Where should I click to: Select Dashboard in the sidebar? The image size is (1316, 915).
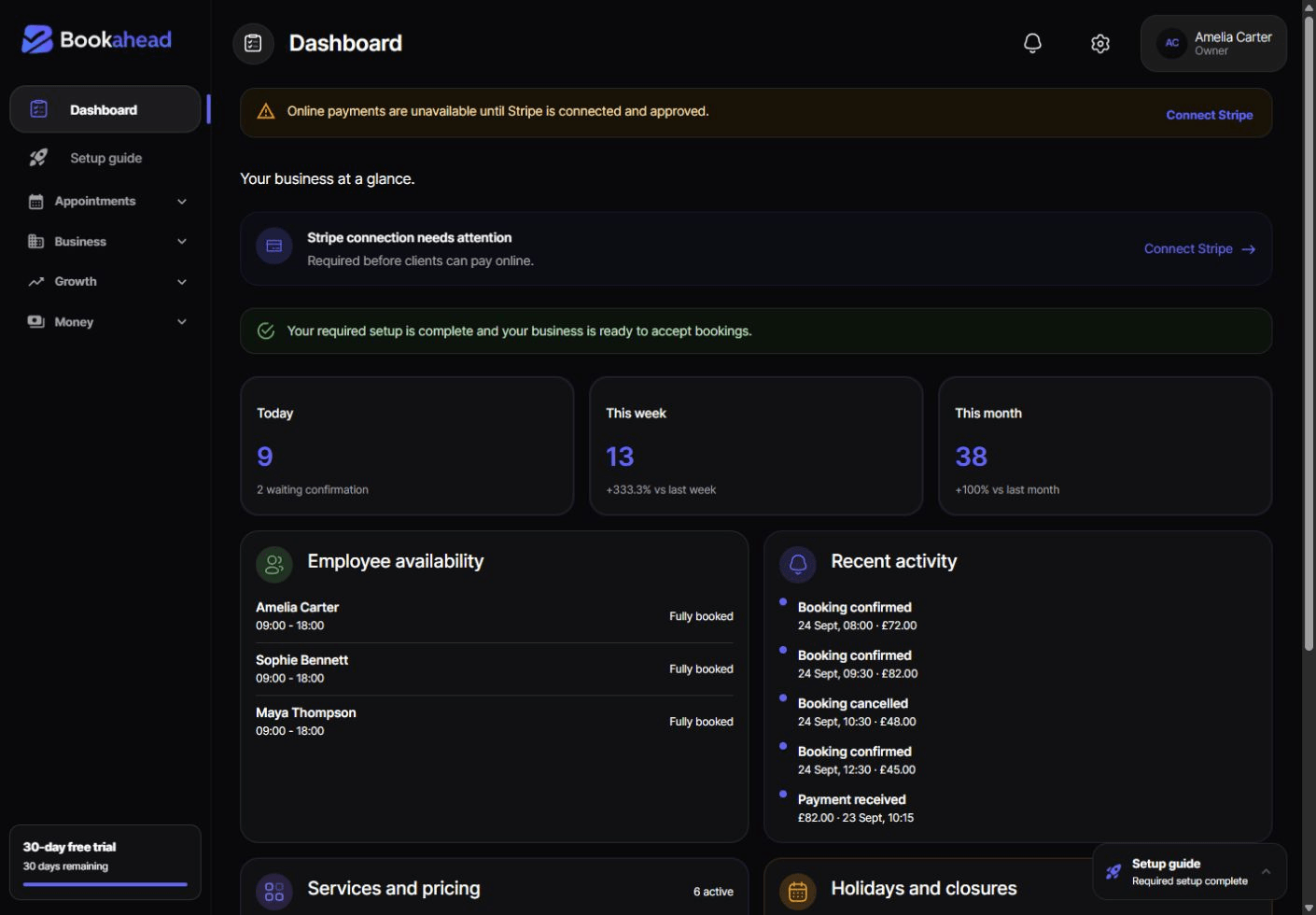point(105,109)
